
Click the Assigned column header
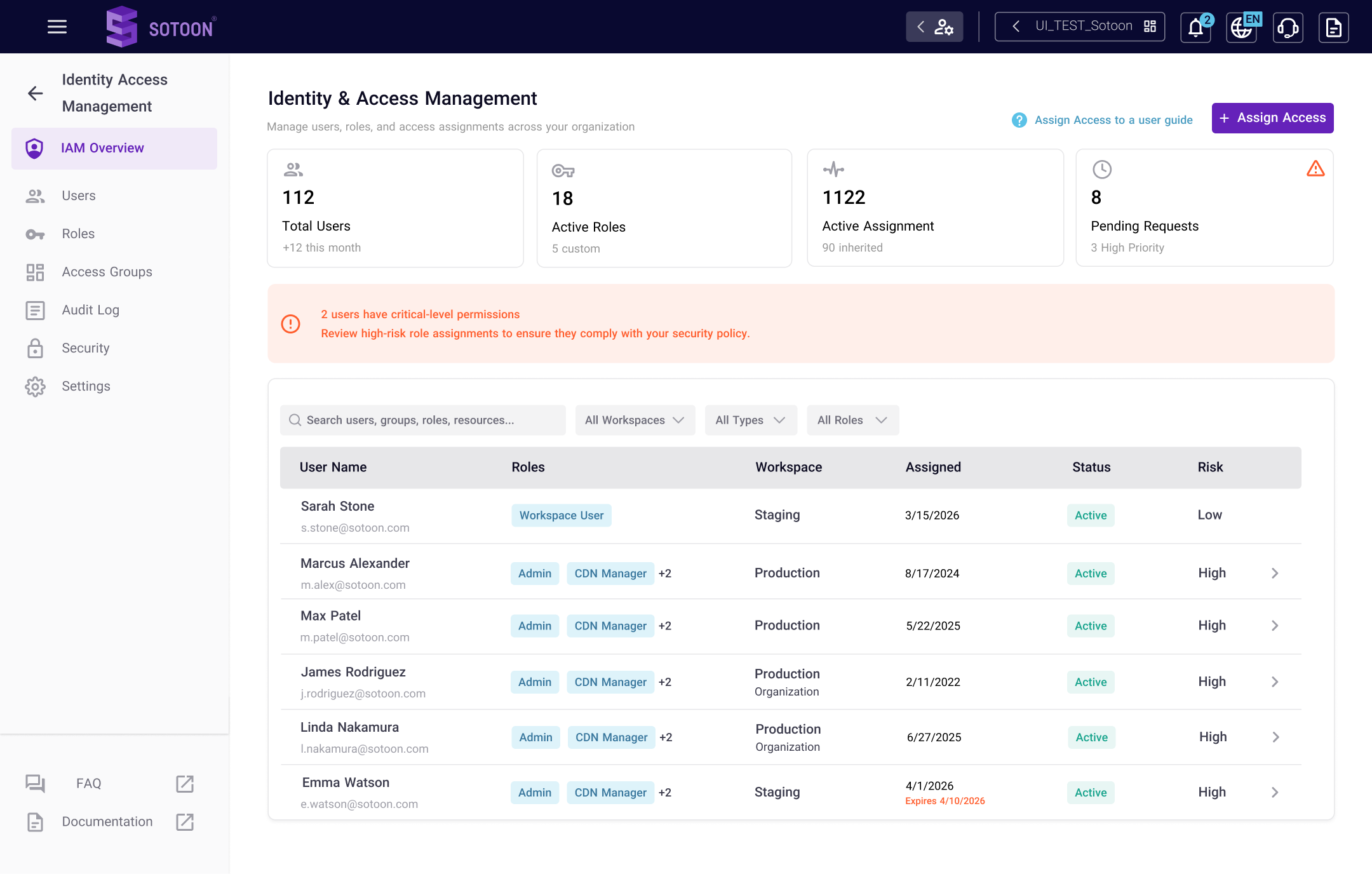pos(933,467)
